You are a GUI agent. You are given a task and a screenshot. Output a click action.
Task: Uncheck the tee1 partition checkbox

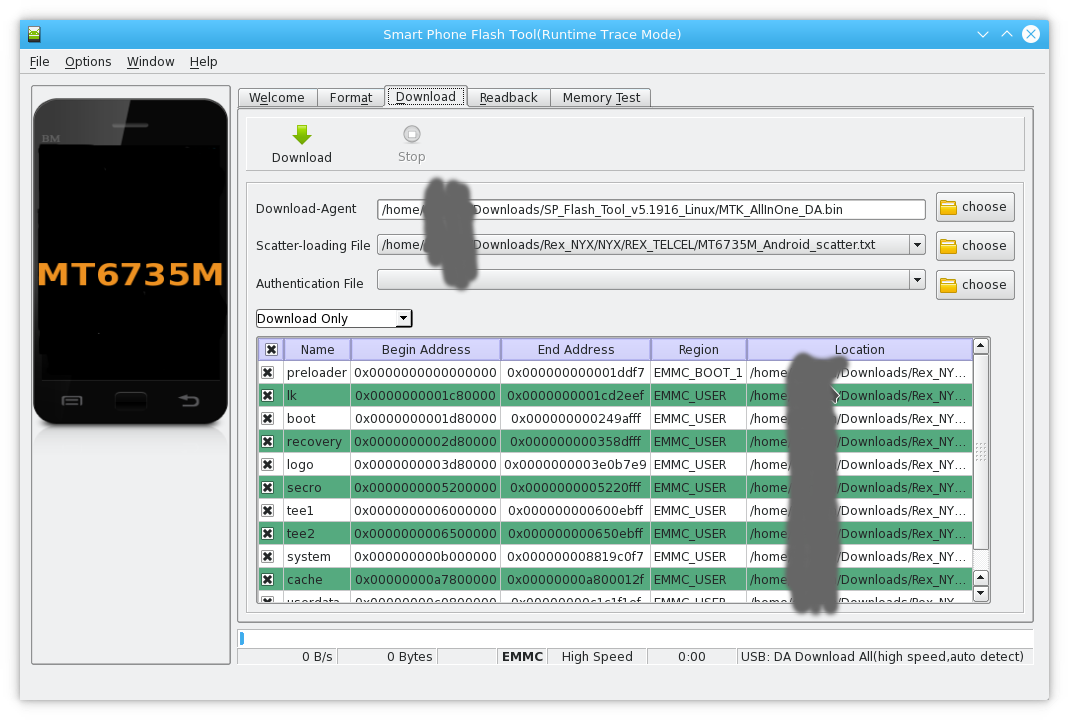tap(268, 511)
